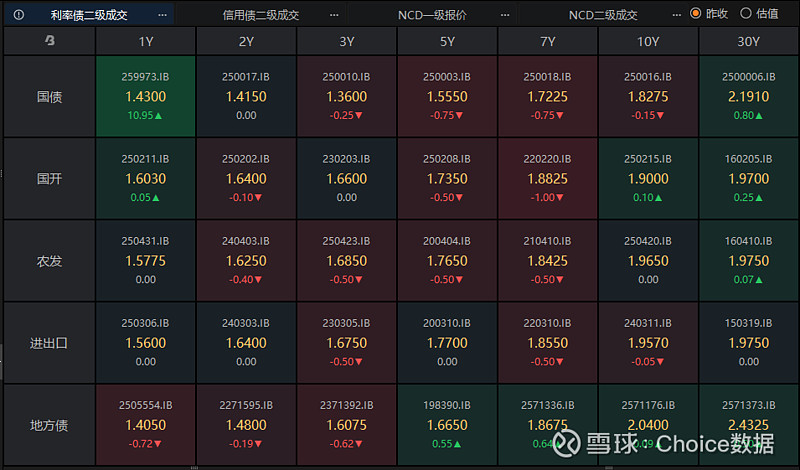Click bond cell 250016.IB

pyautogui.click(x=648, y=96)
